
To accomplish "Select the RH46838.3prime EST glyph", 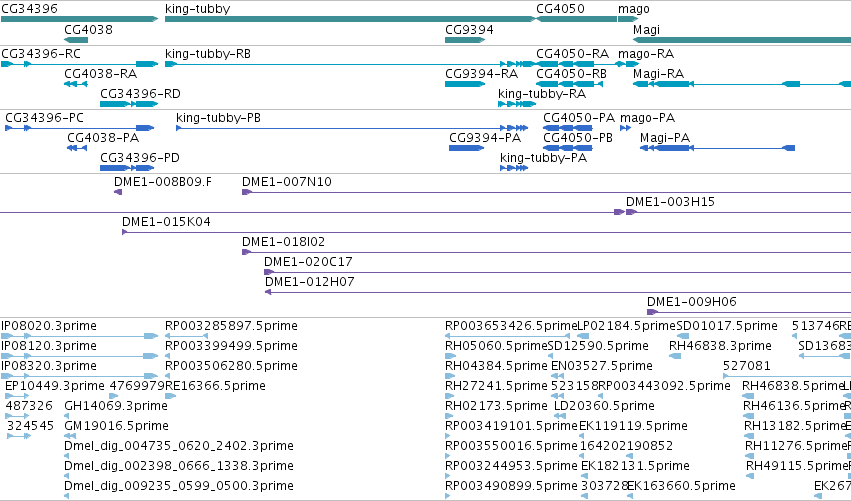I will 675,356.
